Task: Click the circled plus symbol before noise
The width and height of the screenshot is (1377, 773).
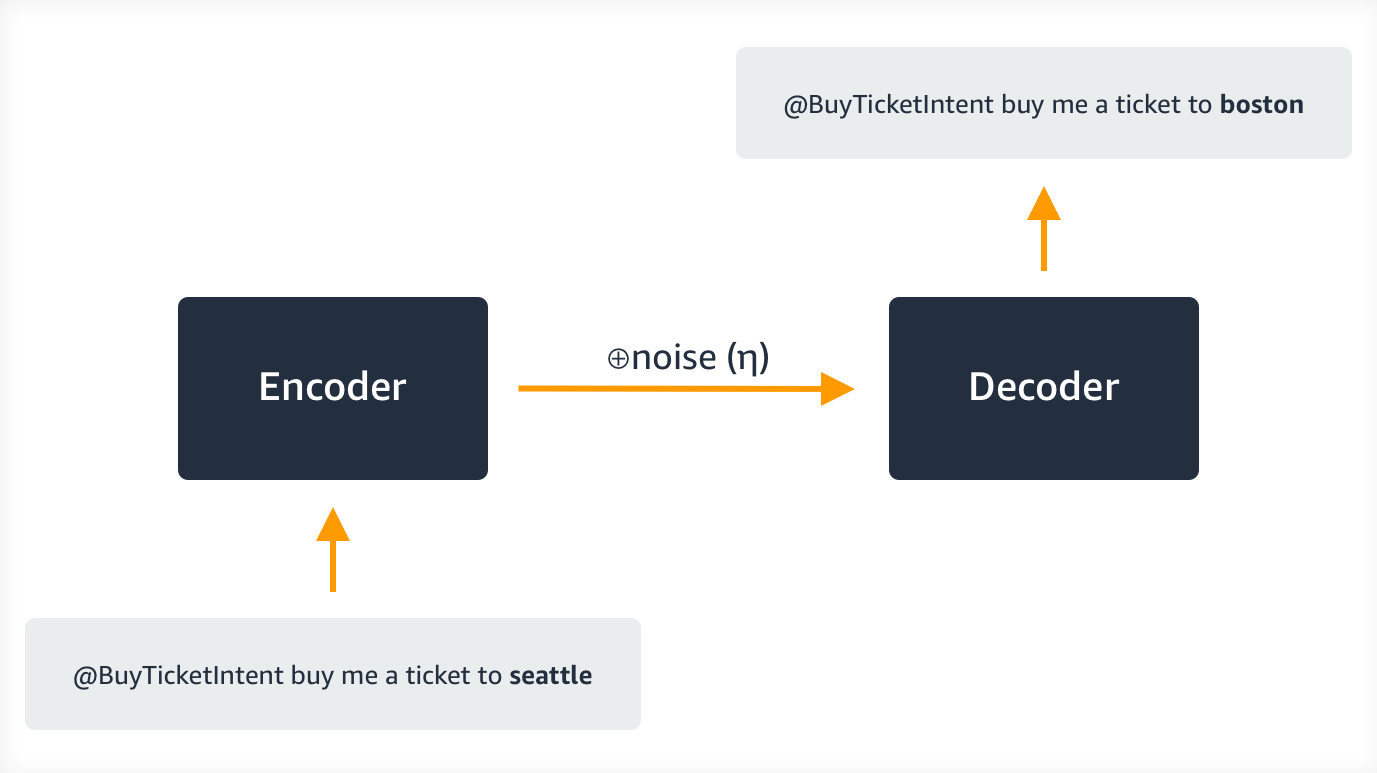Action: (617, 359)
